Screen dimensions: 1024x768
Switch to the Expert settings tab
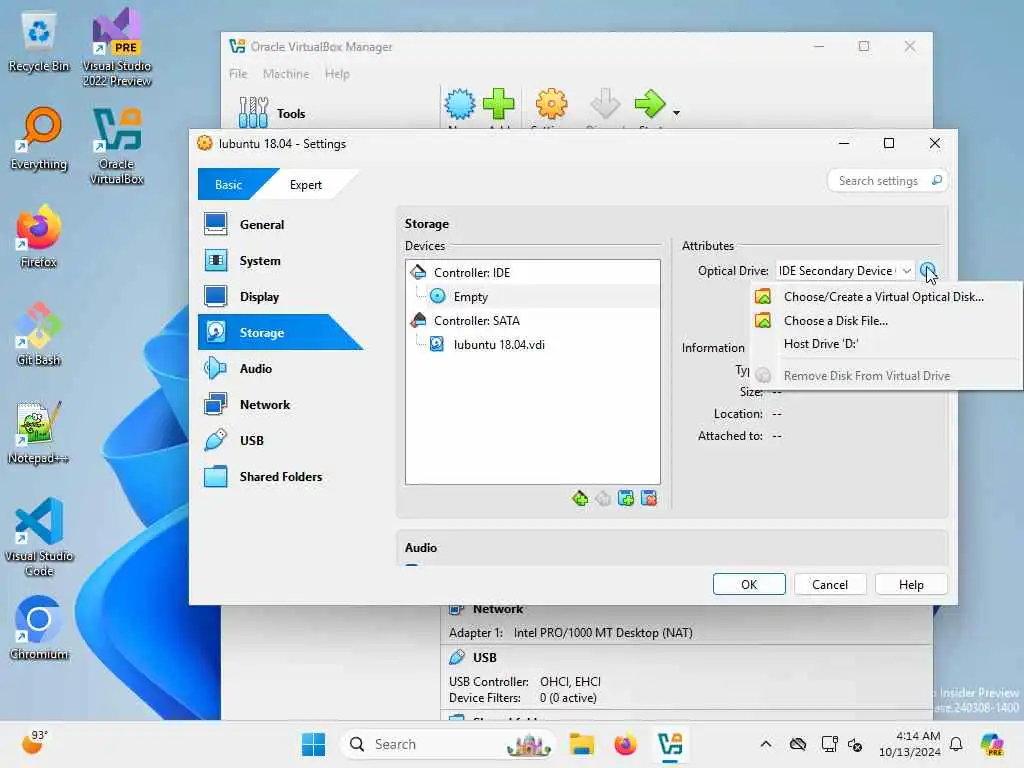click(306, 185)
